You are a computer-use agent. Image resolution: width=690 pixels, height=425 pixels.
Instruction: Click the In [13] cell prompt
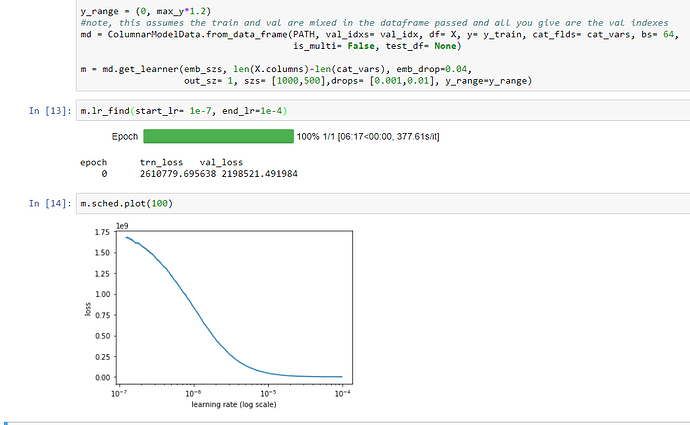pos(50,111)
